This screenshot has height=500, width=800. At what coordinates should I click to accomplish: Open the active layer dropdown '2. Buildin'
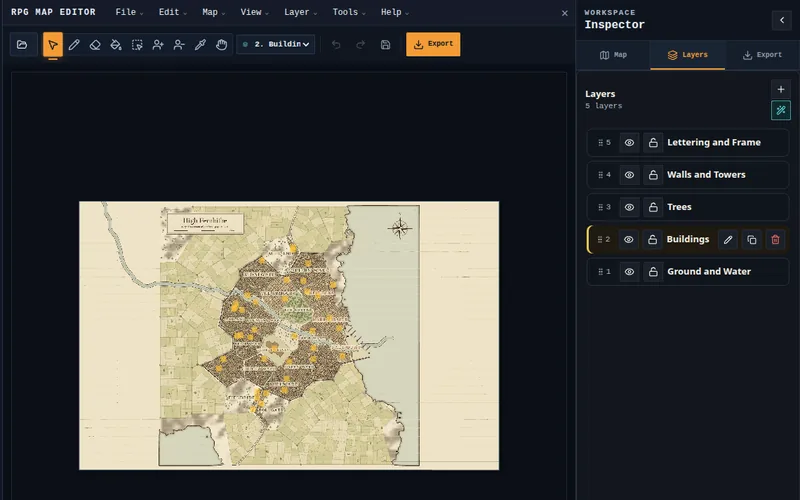276,44
